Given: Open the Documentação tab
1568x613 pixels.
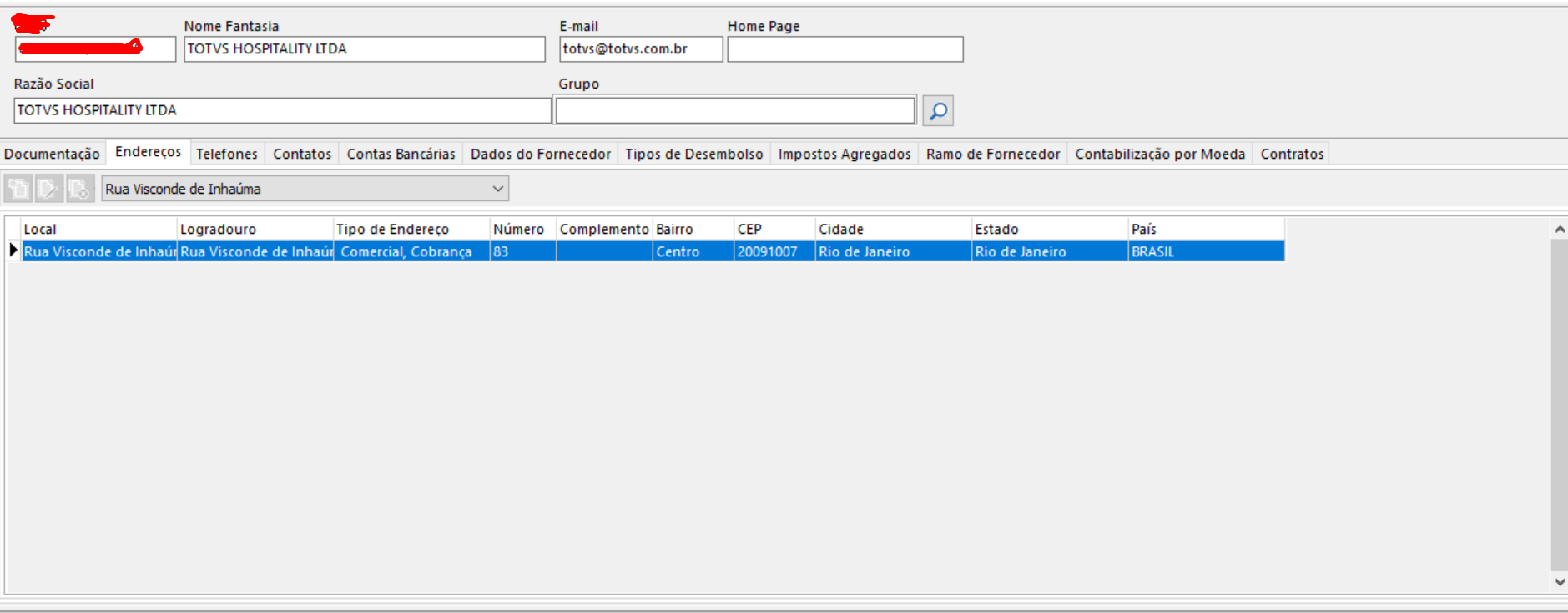Looking at the screenshot, I should 52,154.
